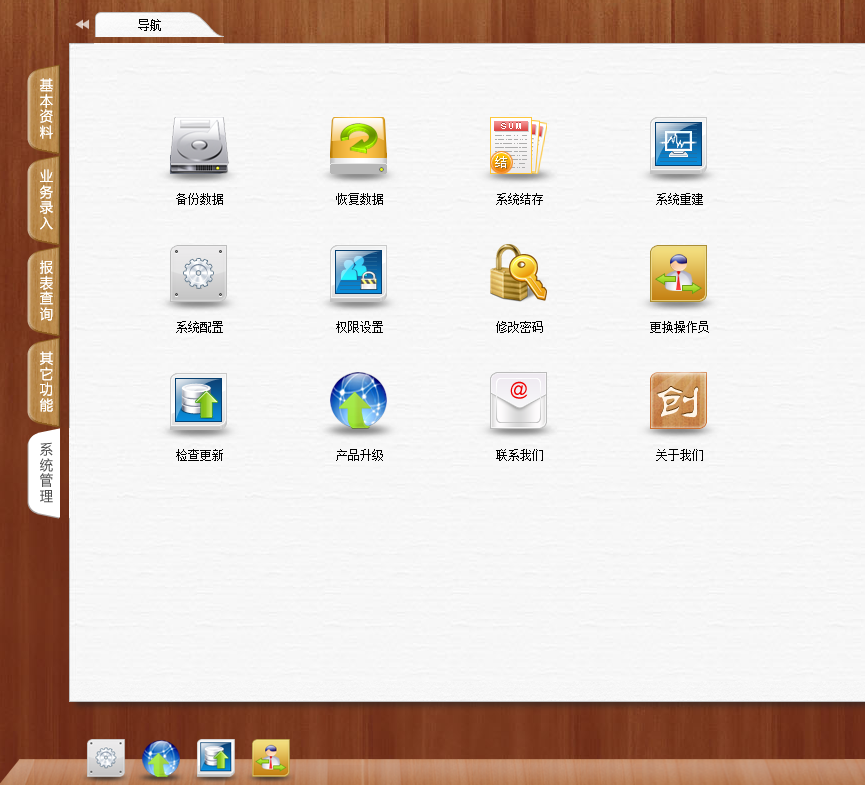The height and width of the screenshot is (785, 865).
Task: Click the 系统重建 text label
Action: click(679, 199)
